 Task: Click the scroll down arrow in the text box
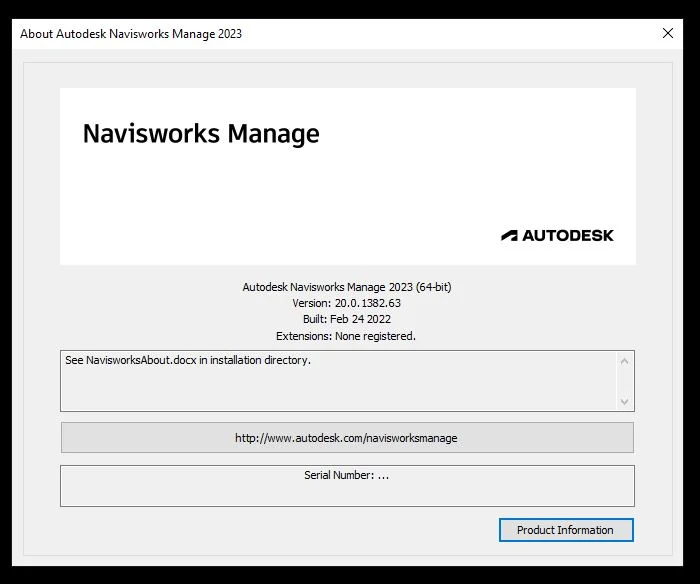coord(624,401)
